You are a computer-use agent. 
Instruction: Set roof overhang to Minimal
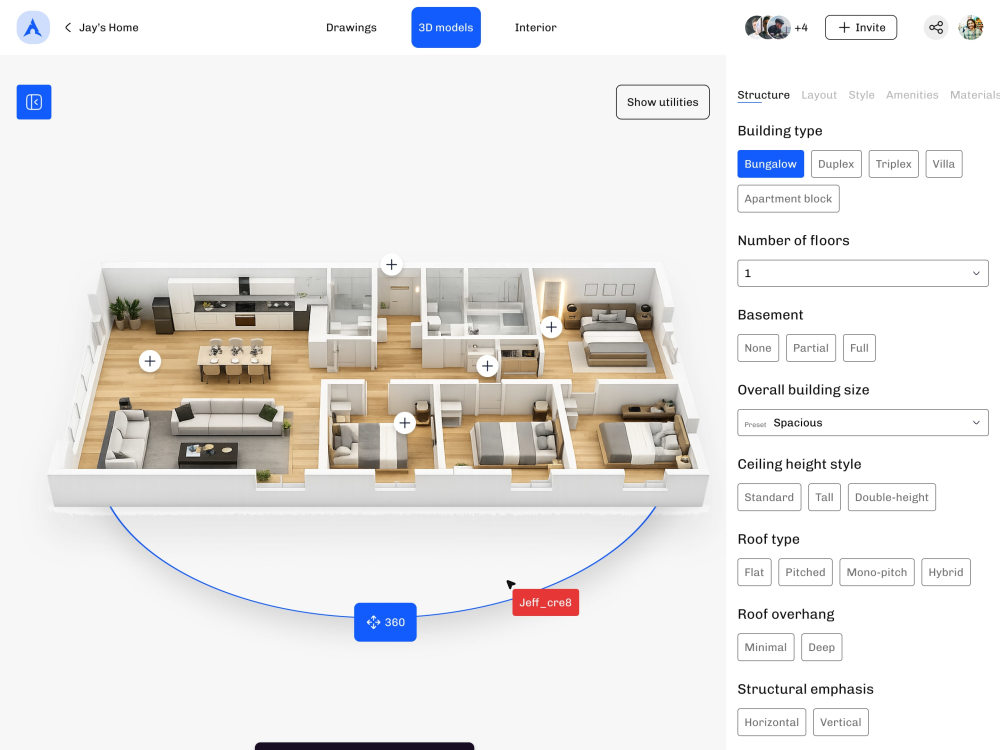pyautogui.click(x=766, y=647)
